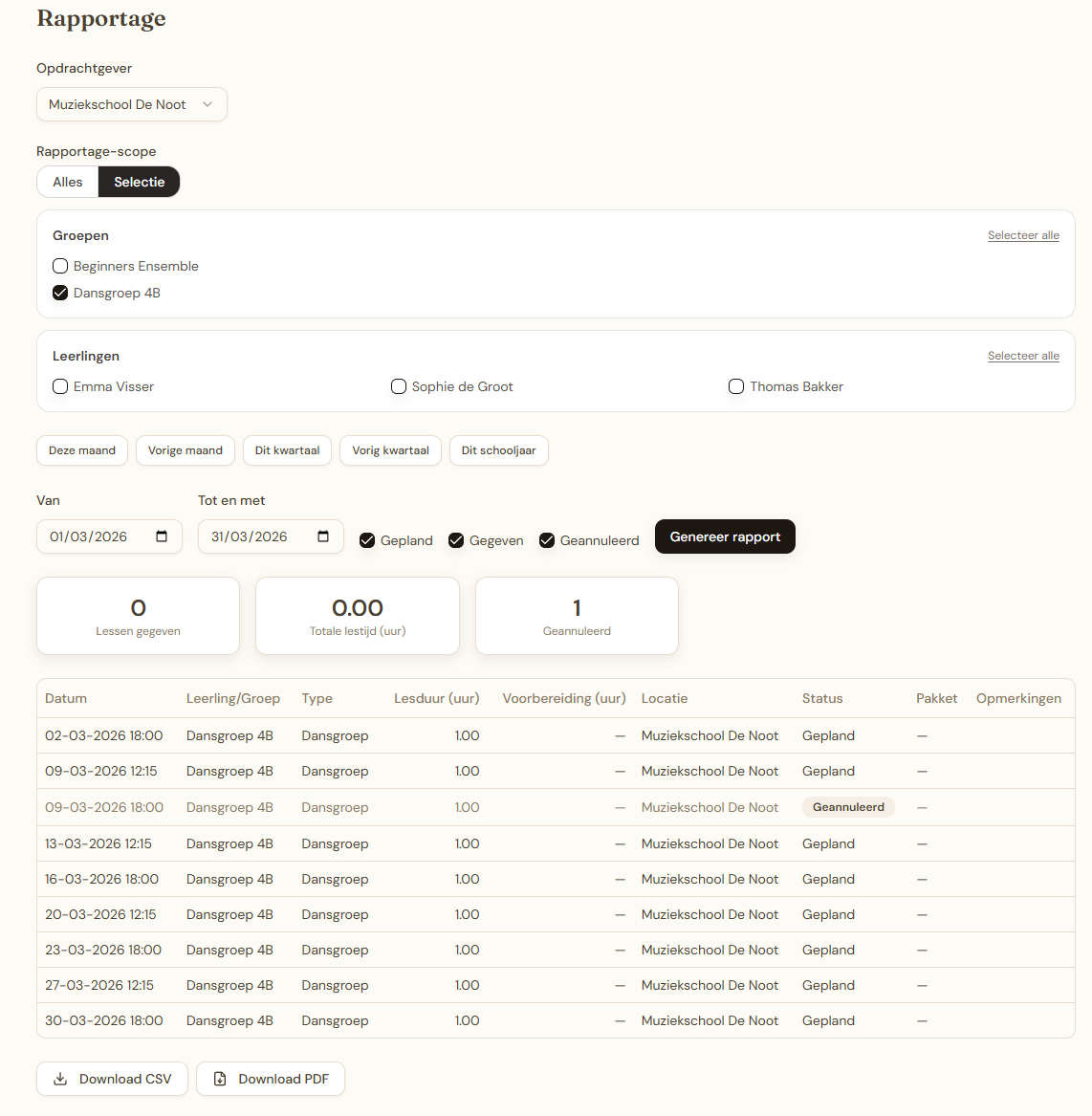Image resolution: width=1092 pixels, height=1116 pixels.
Task: Click 'Selecteer alle' for Groepen
Action: [x=1023, y=234]
